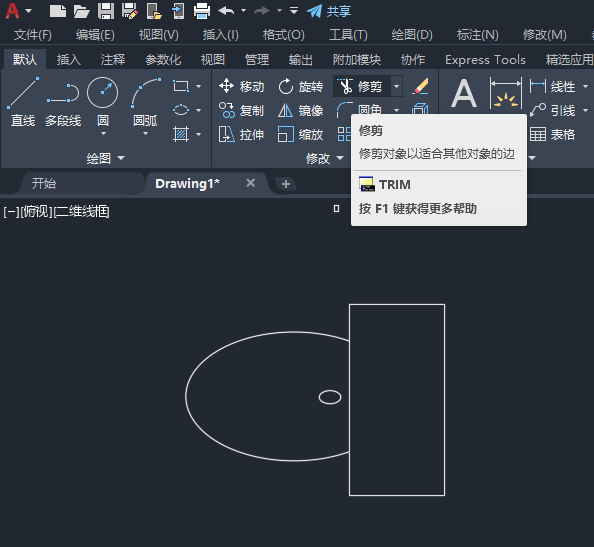Screen dimensions: 594x547
Task: Click the Move (移动) tool
Action: (241, 86)
